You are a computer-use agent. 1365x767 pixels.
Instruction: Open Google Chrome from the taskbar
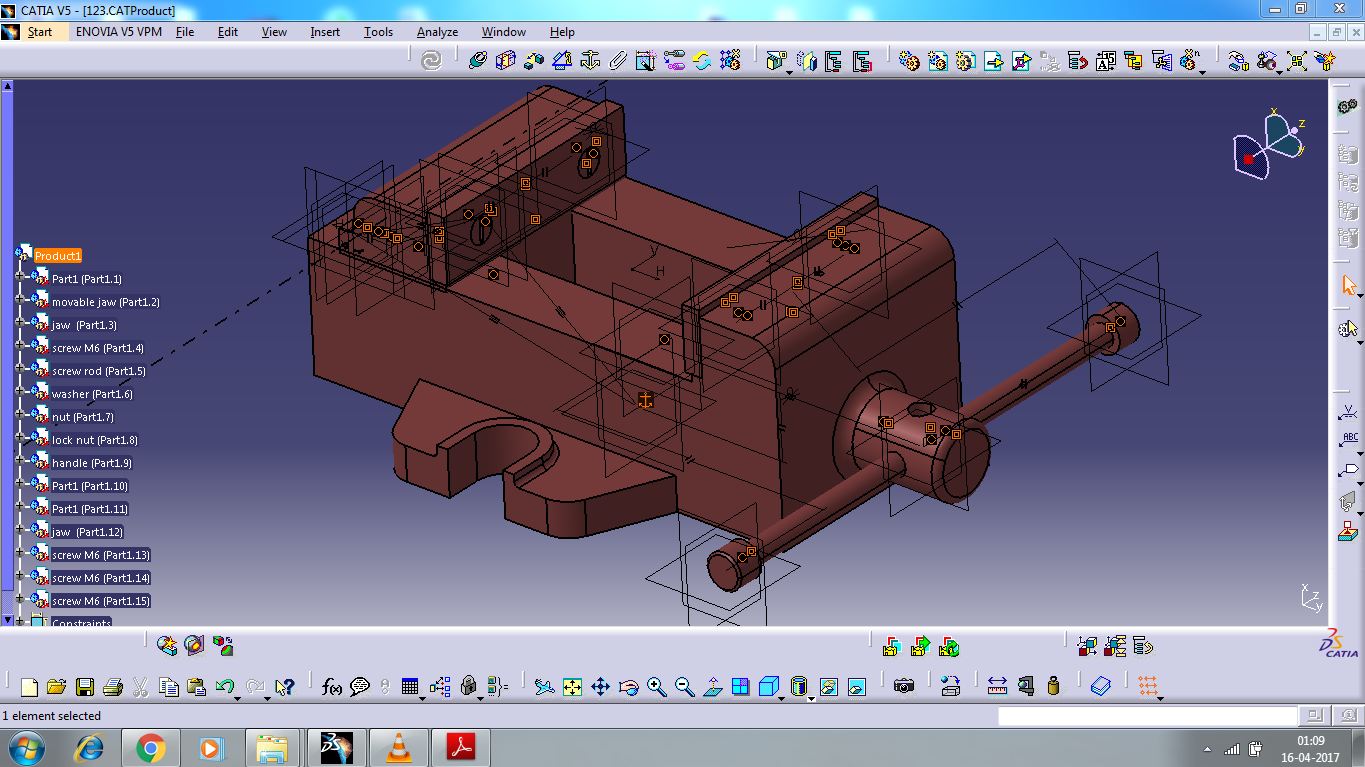pyautogui.click(x=151, y=747)
